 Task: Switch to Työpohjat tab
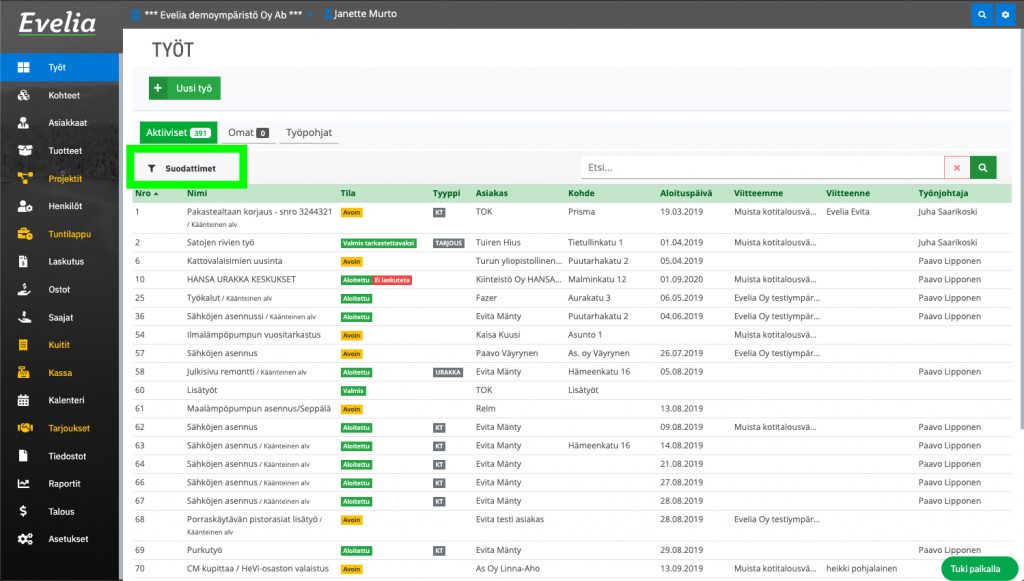point(309,133)
